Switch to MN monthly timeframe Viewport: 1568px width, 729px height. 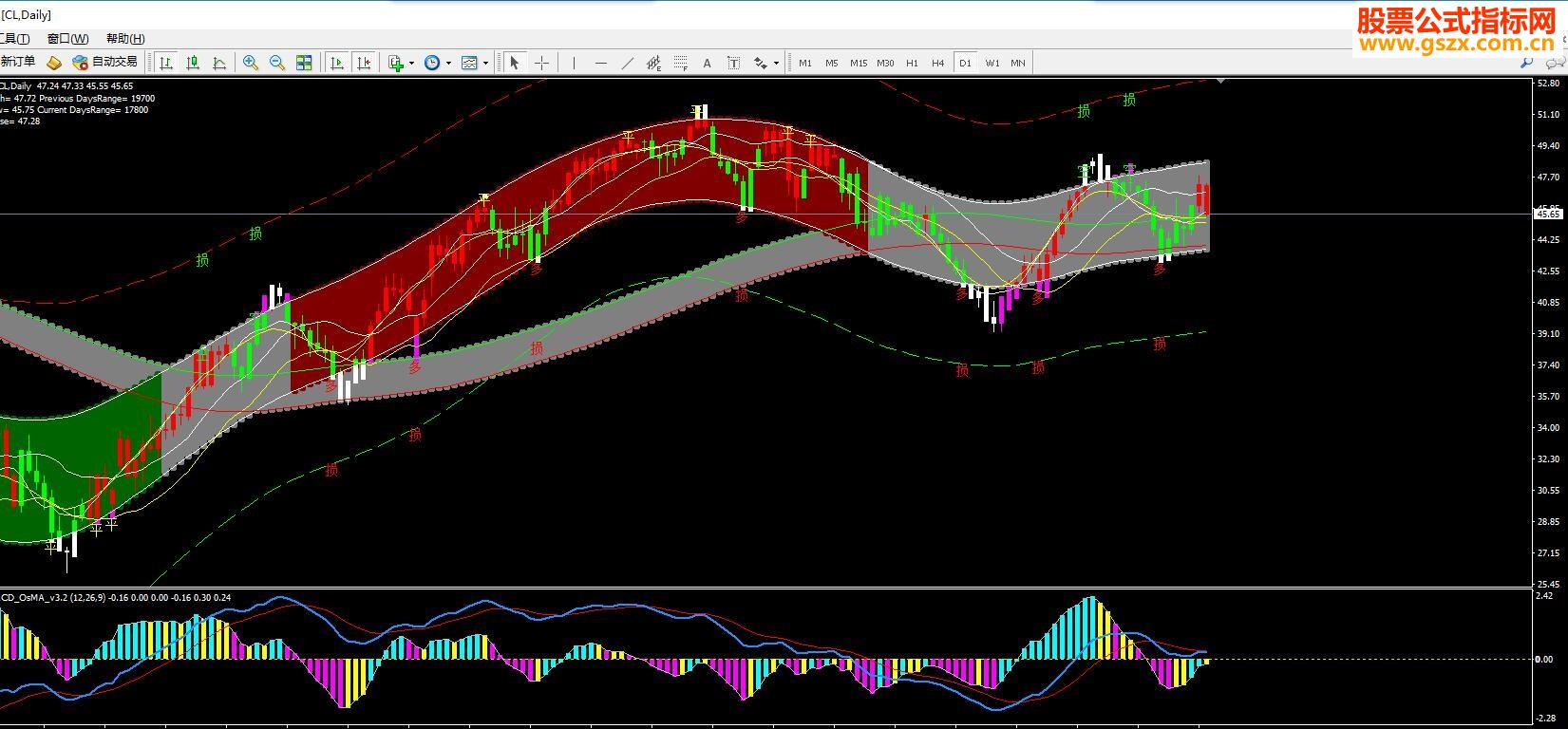pyautogui.click(x=1018, y=63)
